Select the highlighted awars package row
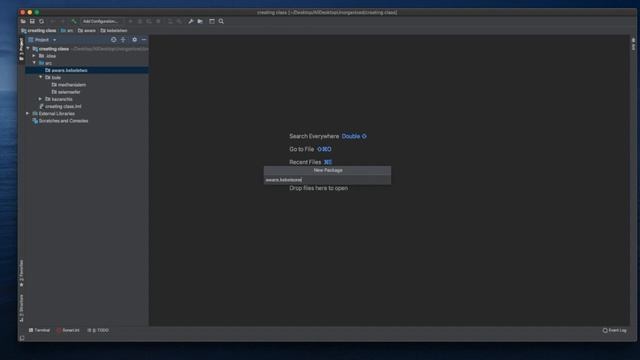This screenshot has width=640, height=360. tap(87, 70)
